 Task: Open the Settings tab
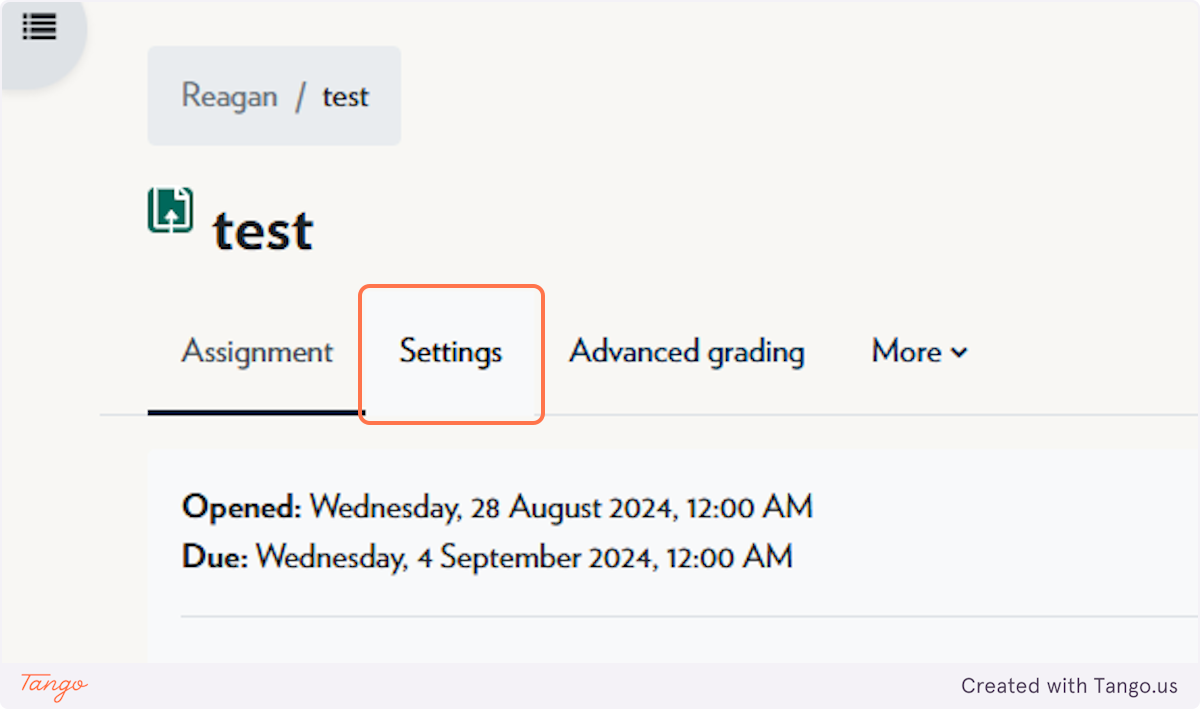point(451,352)
